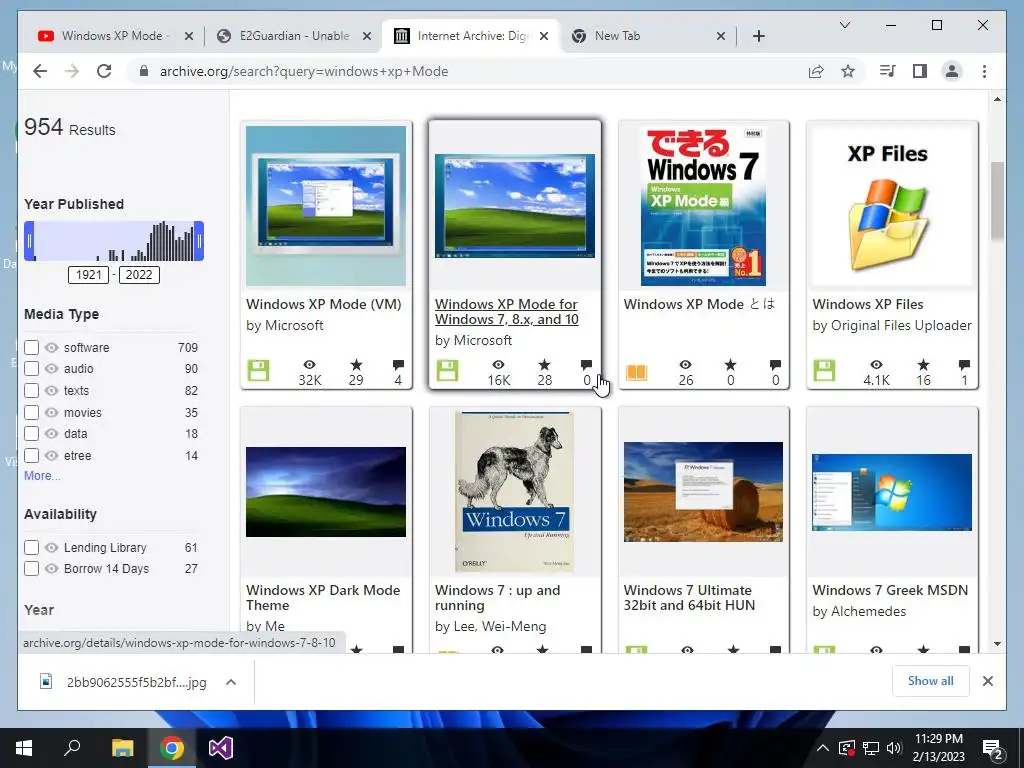This screenshot has height=768, width=1024.
Task: Check the software media type checkbox
Action: (x=31, y=347)
